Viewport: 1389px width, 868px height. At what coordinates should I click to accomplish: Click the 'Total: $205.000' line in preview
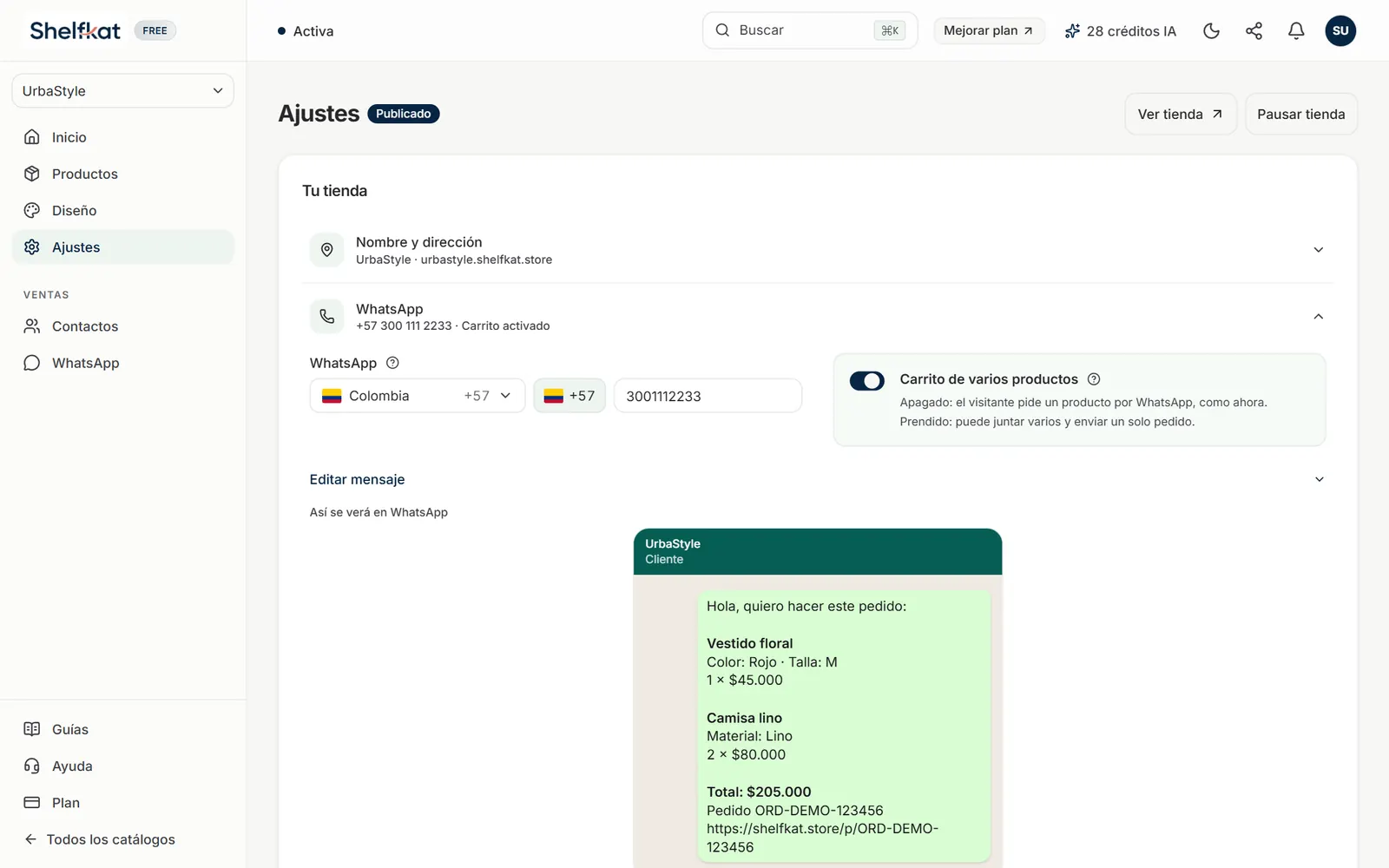(x=759, y=792)
